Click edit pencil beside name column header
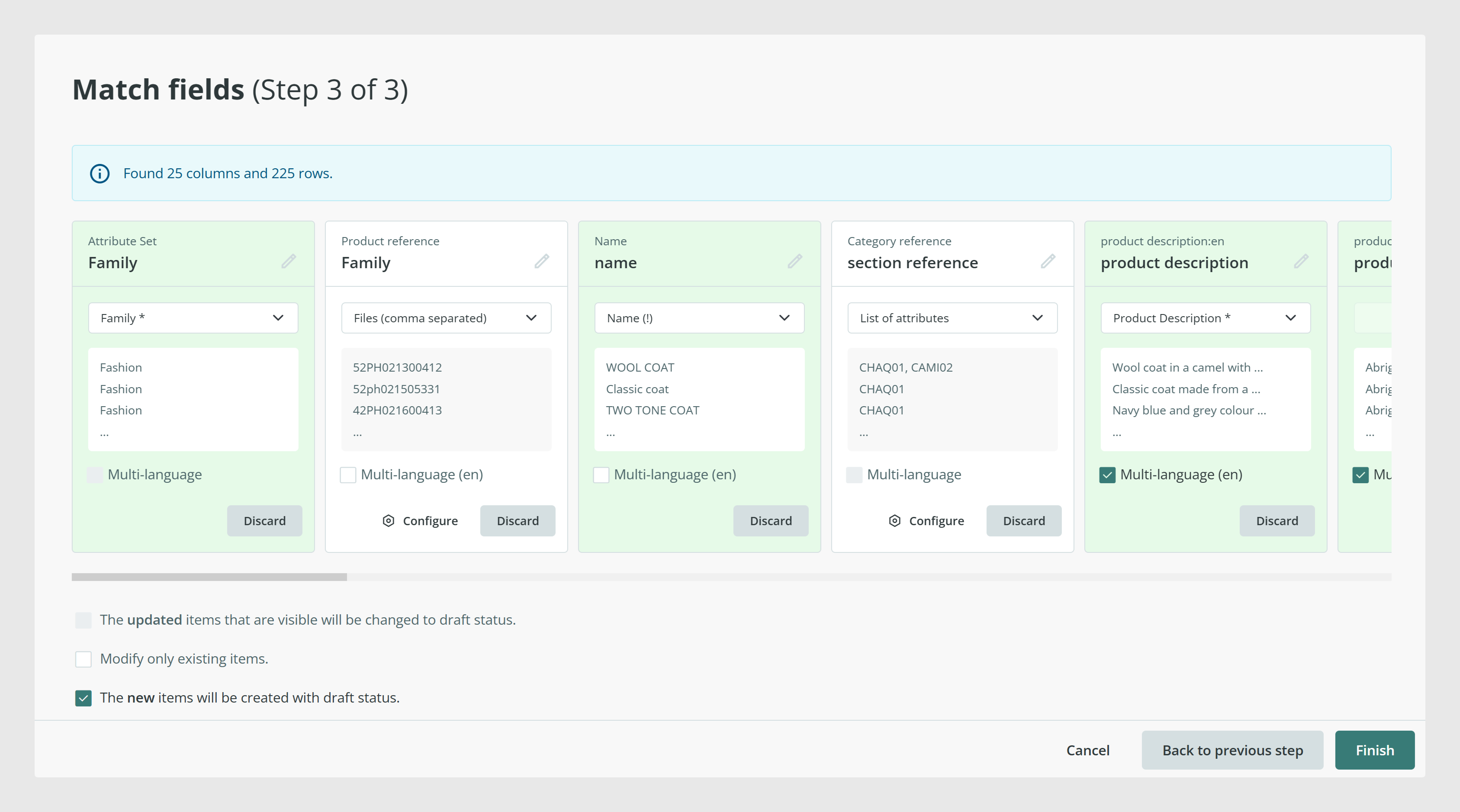The height and width of the screenshot is (812, 1460). (794, 261)
